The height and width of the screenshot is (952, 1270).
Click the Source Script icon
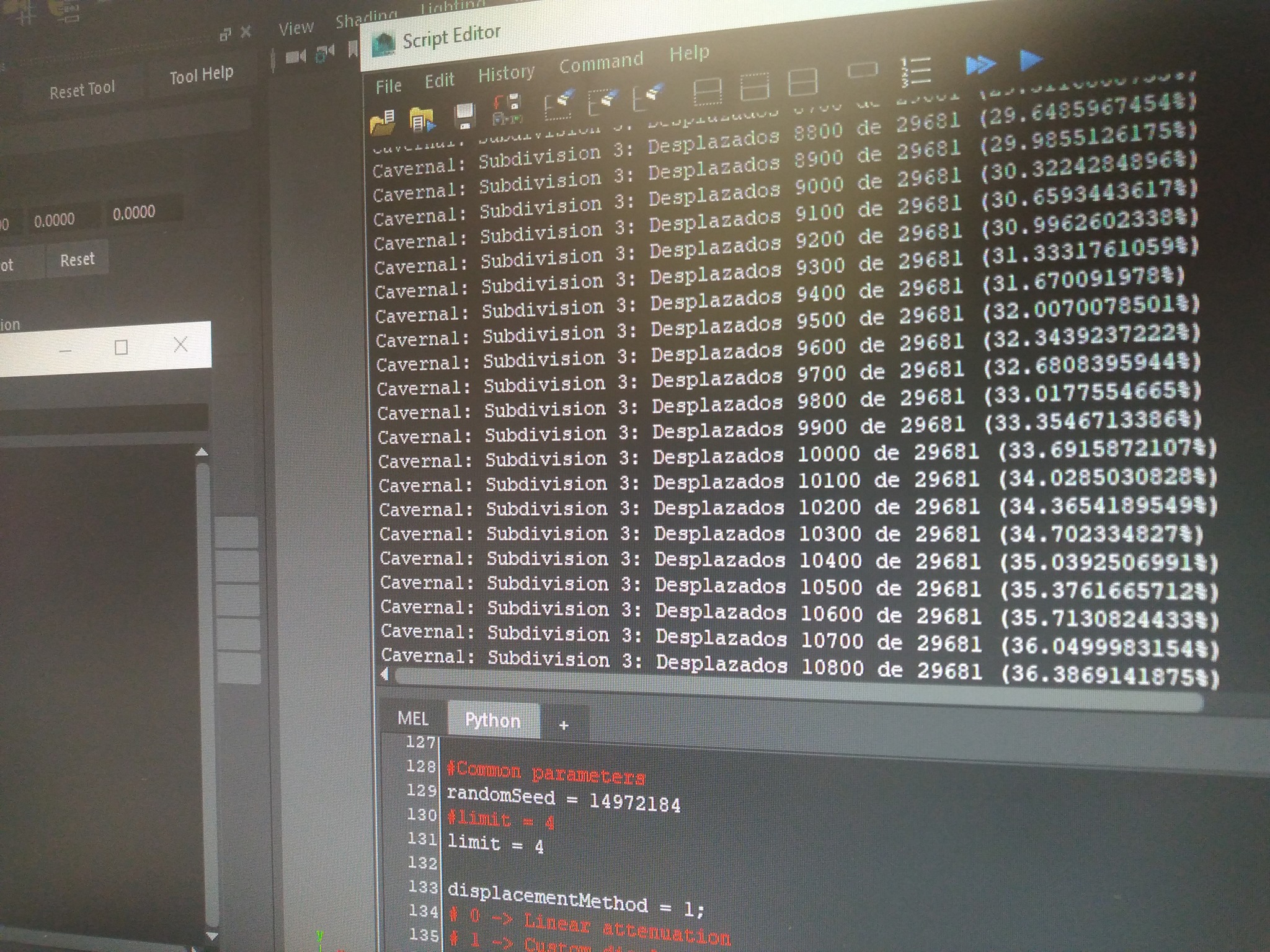coord(423,118)
